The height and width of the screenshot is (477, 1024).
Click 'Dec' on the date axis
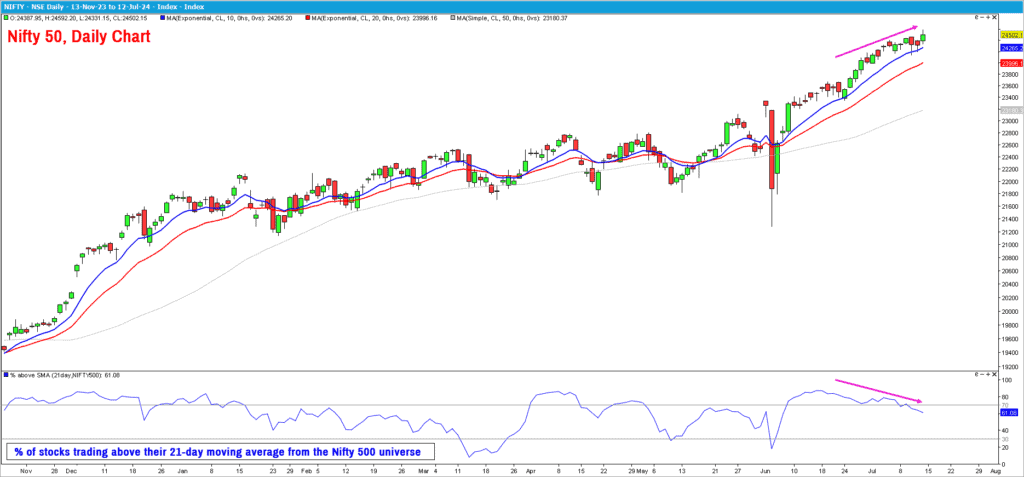[72, 469]
